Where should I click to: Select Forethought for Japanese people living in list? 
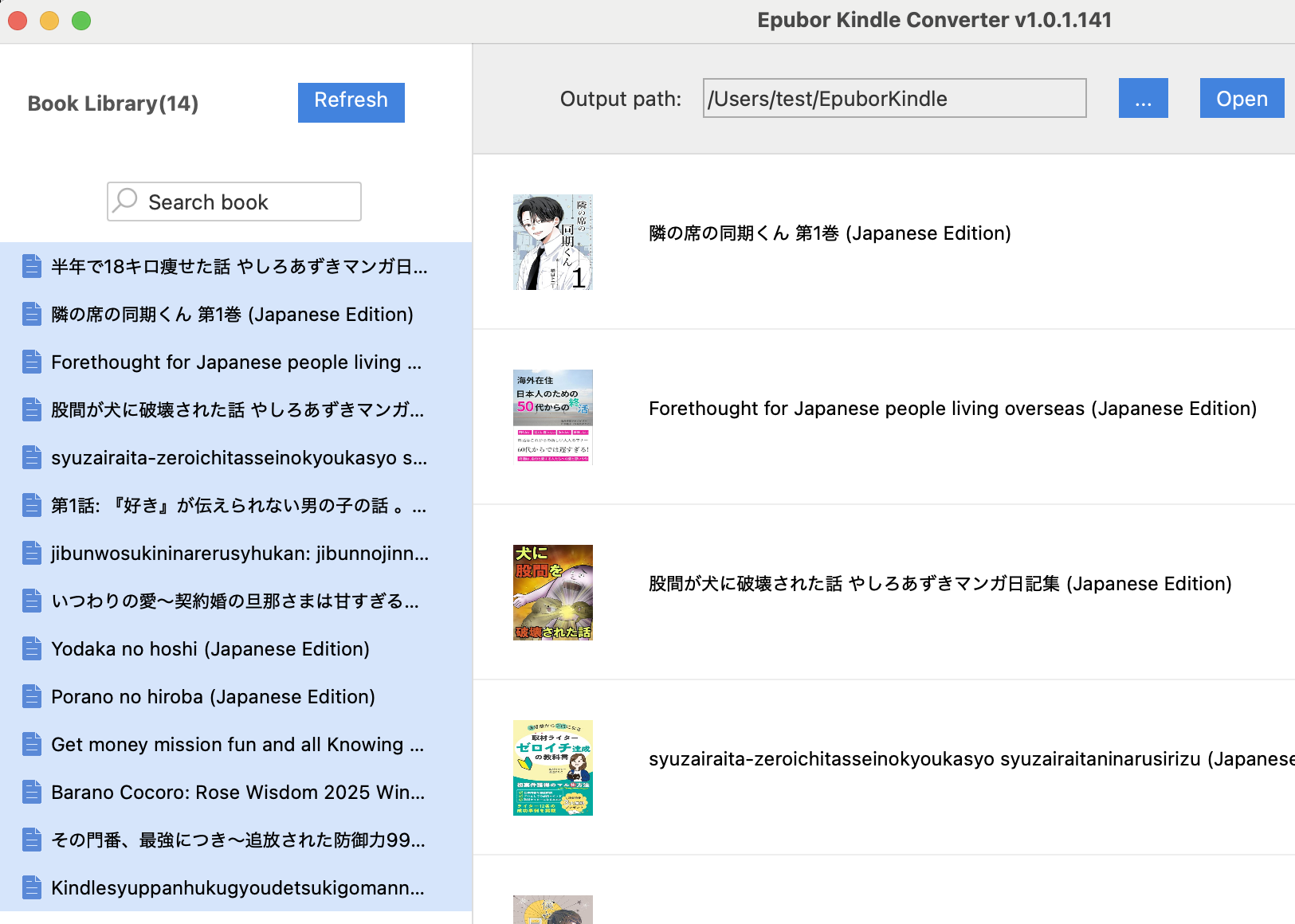[236, 362]
